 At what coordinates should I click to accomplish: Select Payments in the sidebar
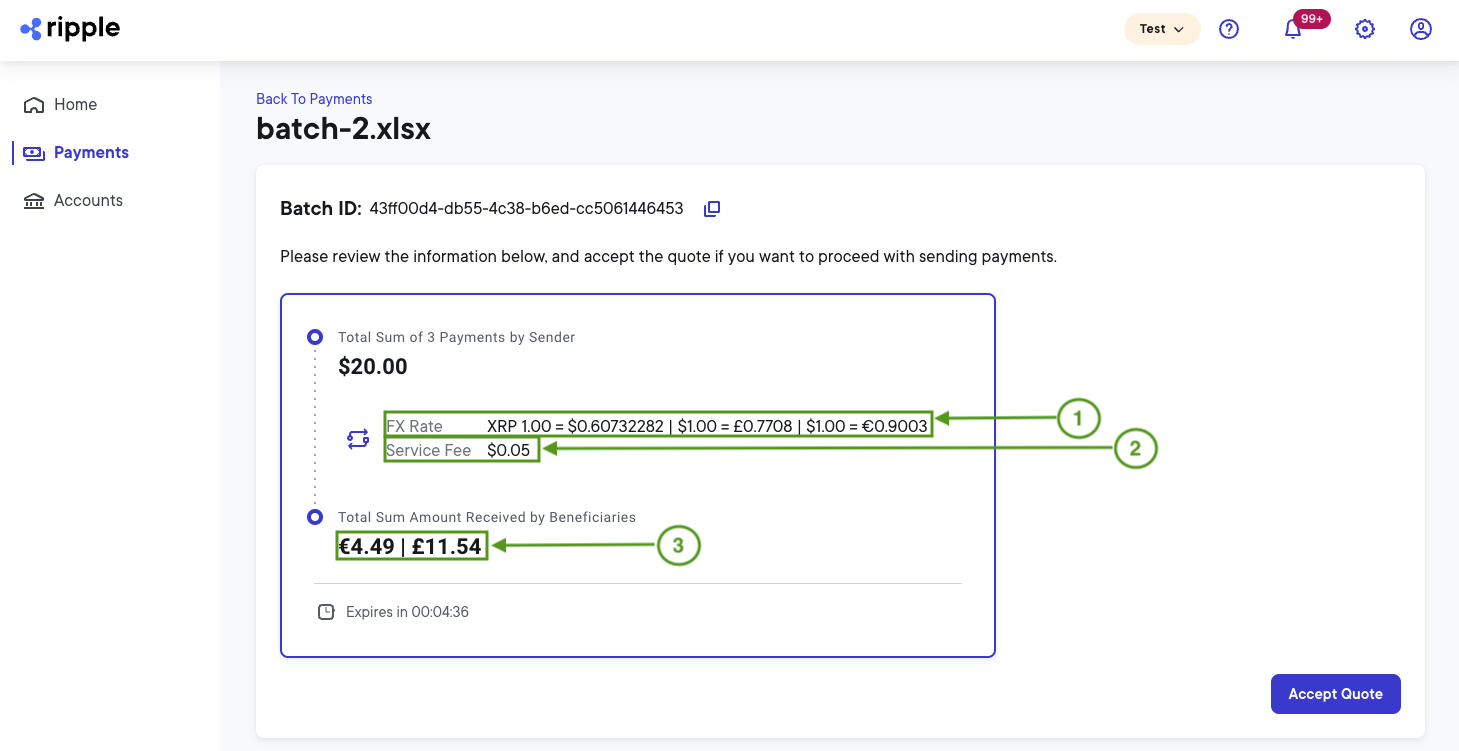pyautogui.click(x=90, y=152)
